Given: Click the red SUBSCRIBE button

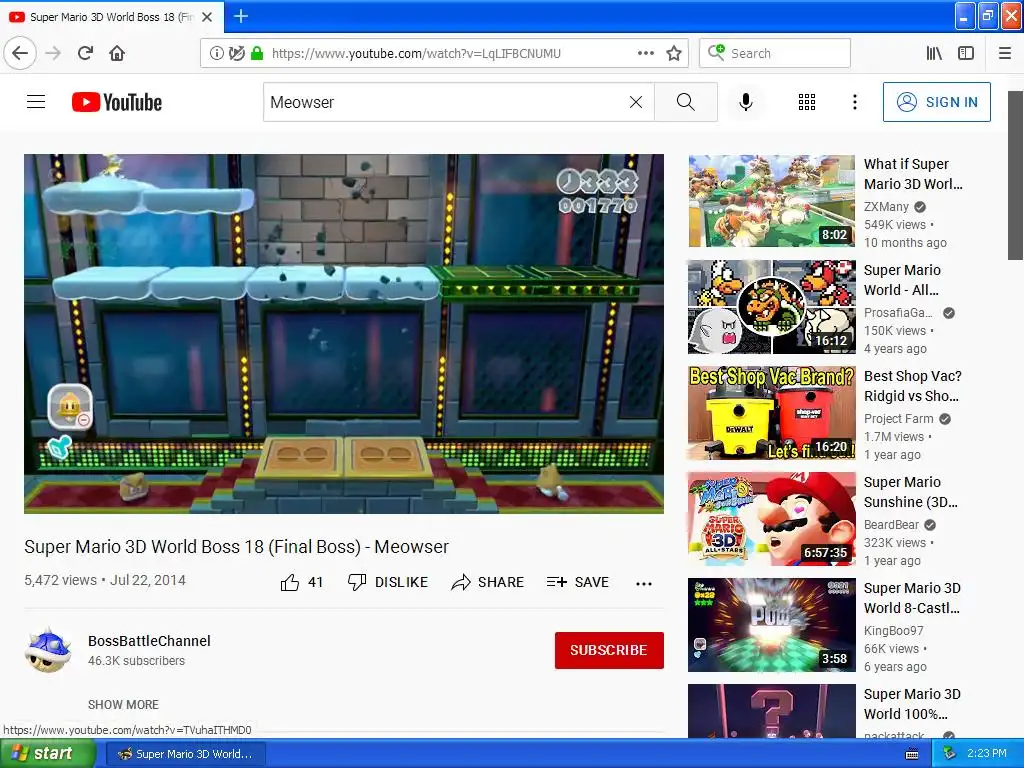Looking at the screenshot, I should pos(609,650).
